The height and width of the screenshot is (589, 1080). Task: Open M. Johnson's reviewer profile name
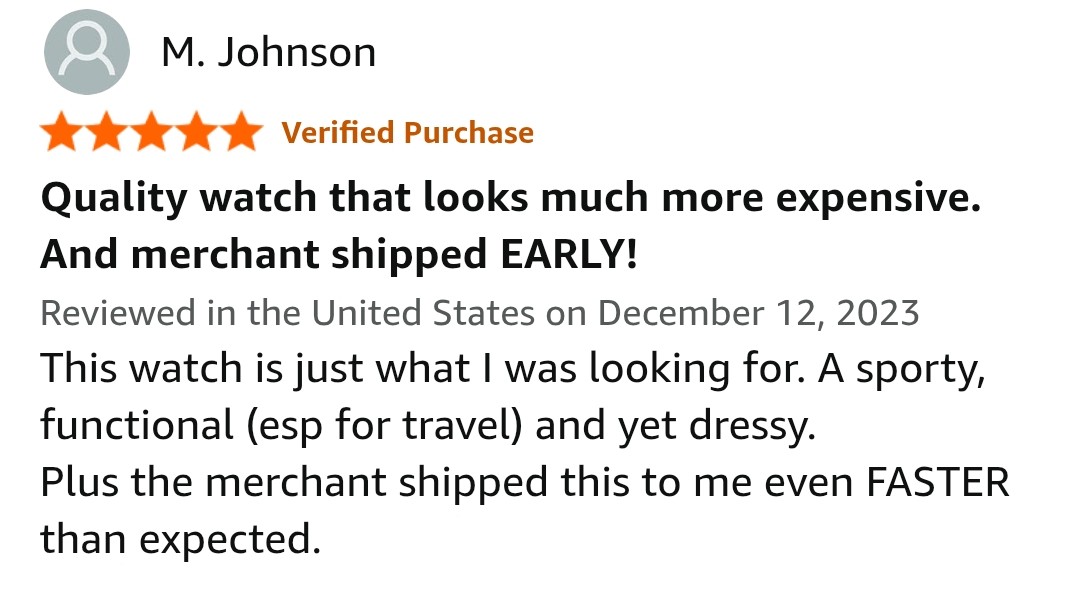pyautogui.click(x=269, y=52)
